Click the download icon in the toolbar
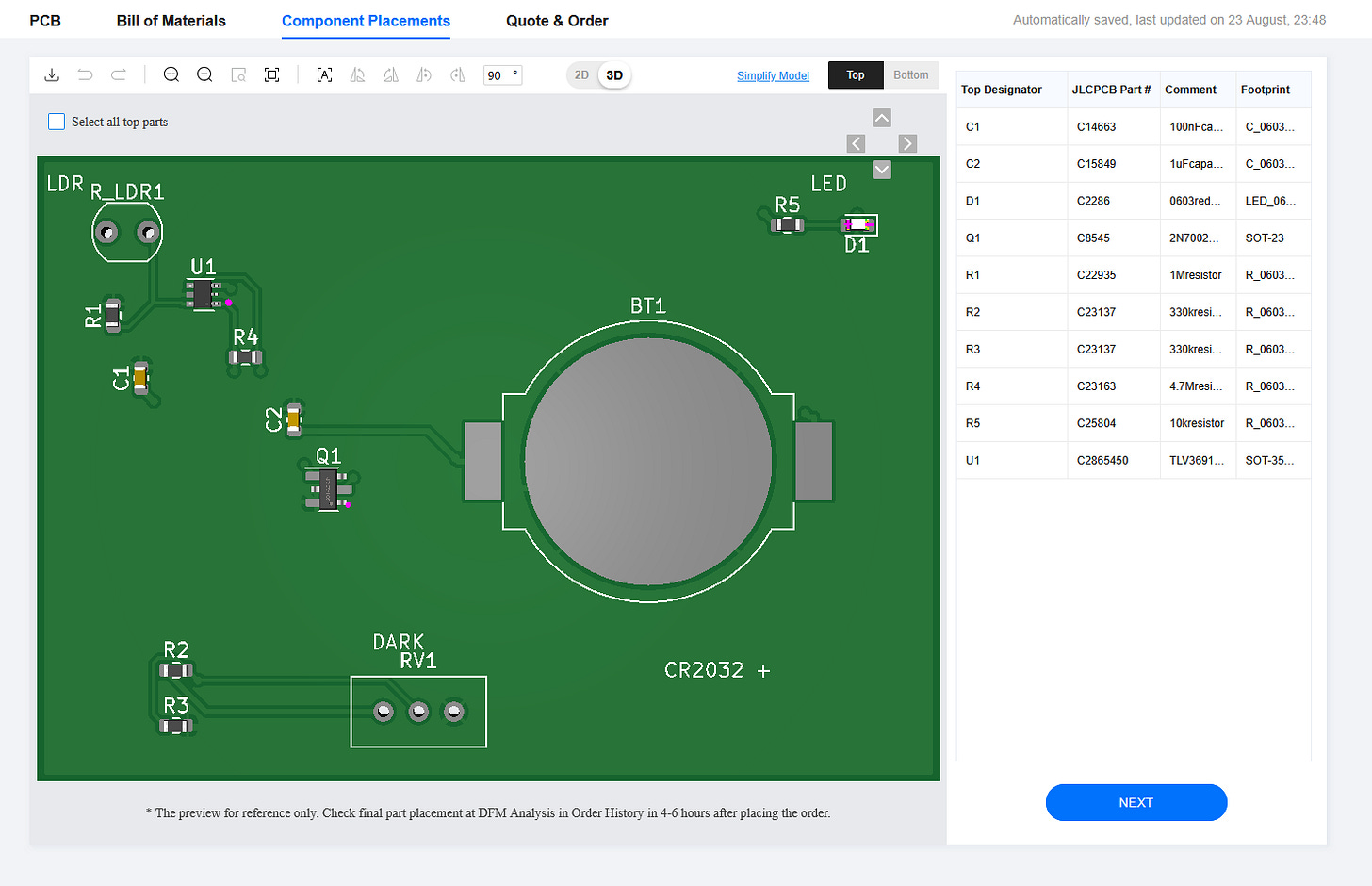 pyautogui.click(x=52, y=74)
